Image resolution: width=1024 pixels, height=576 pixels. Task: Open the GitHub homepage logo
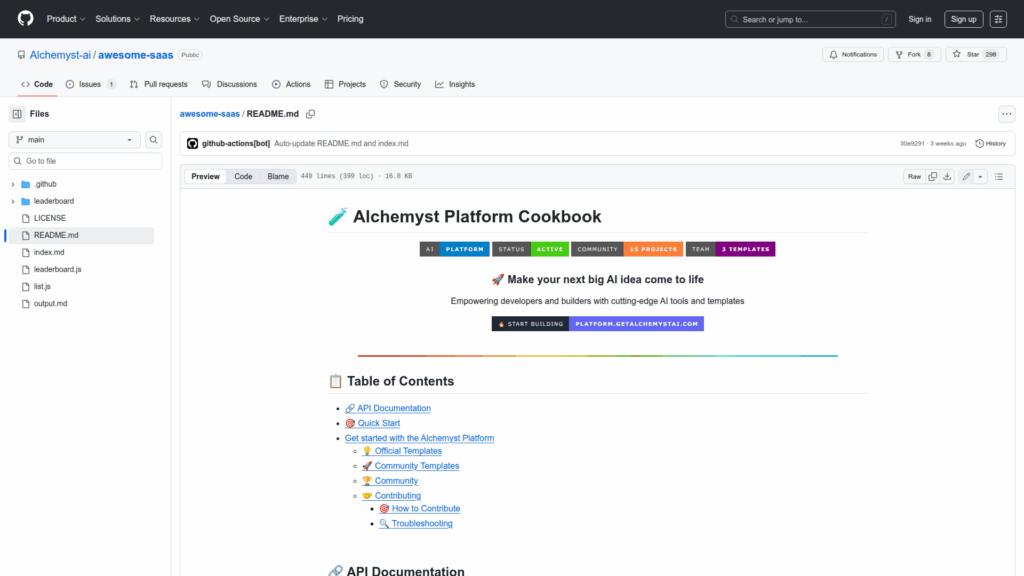tap(25, 18)
